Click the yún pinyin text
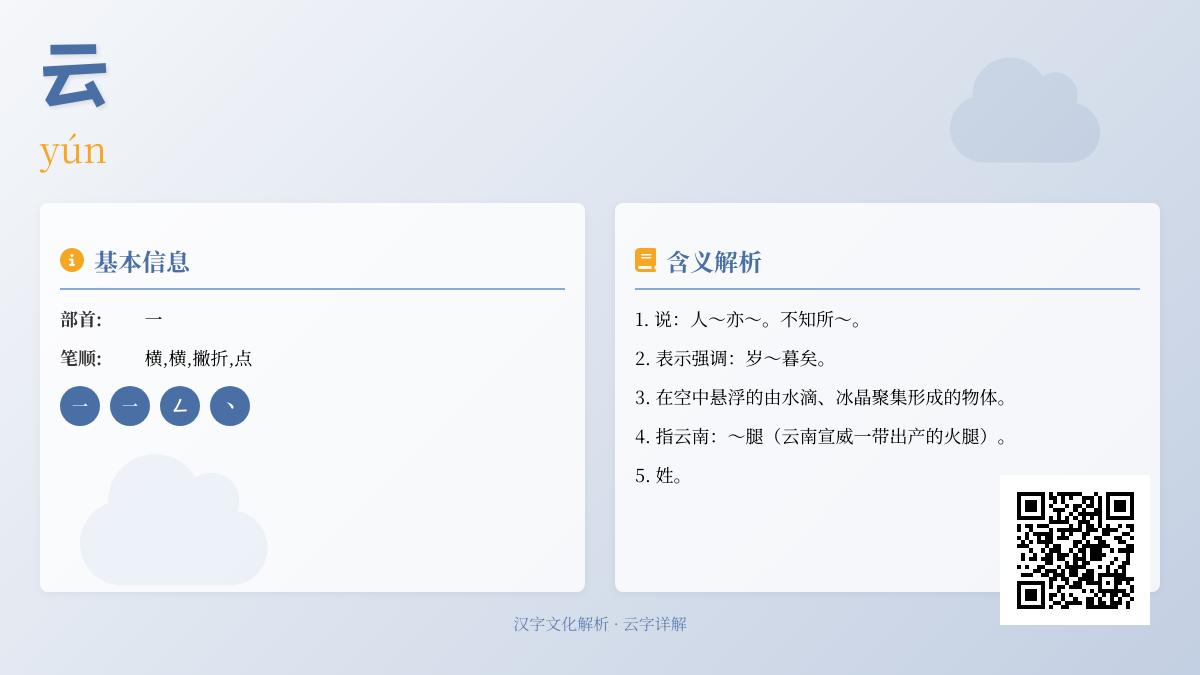 click(x=73, y=151)
